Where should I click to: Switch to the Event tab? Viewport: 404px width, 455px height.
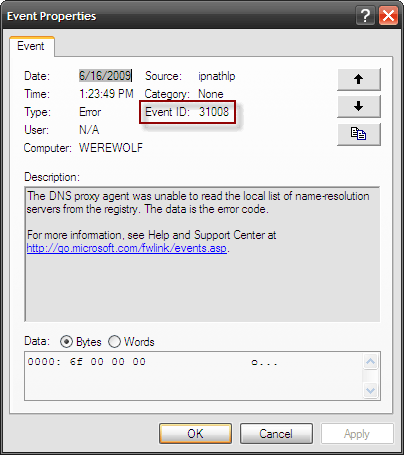pos(31,46)
